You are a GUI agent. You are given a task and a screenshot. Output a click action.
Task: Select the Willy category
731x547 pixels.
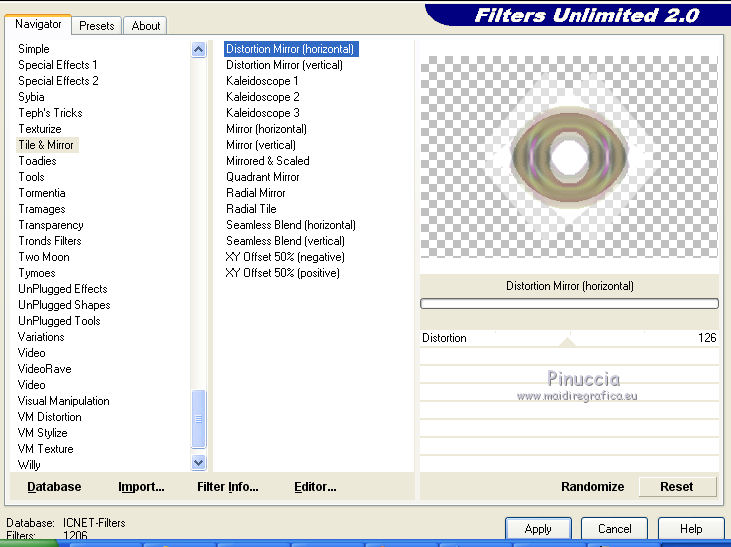pyautogui.click(x=29, y=465)
